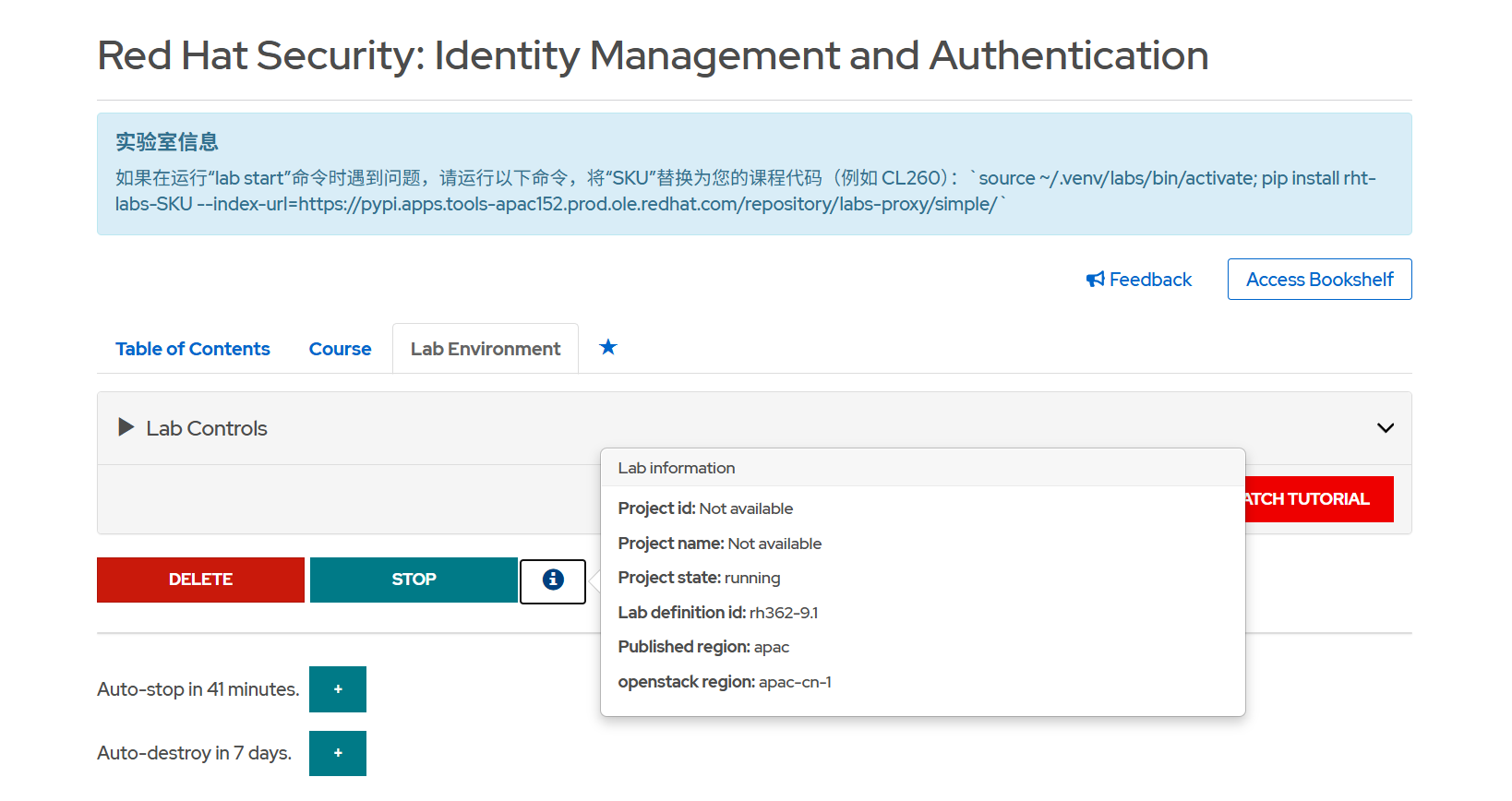The height and width of the screenshot is (801, 1512).
Task: Select the Lab Environment tab
Action: pos(486,349)
